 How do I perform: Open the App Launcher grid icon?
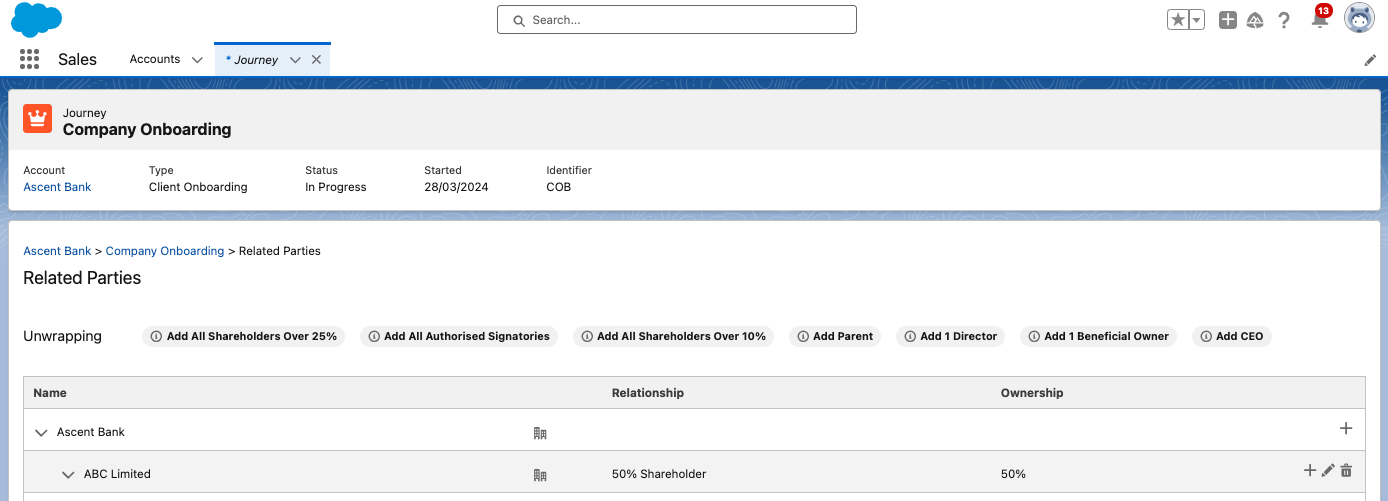(29, 59)
